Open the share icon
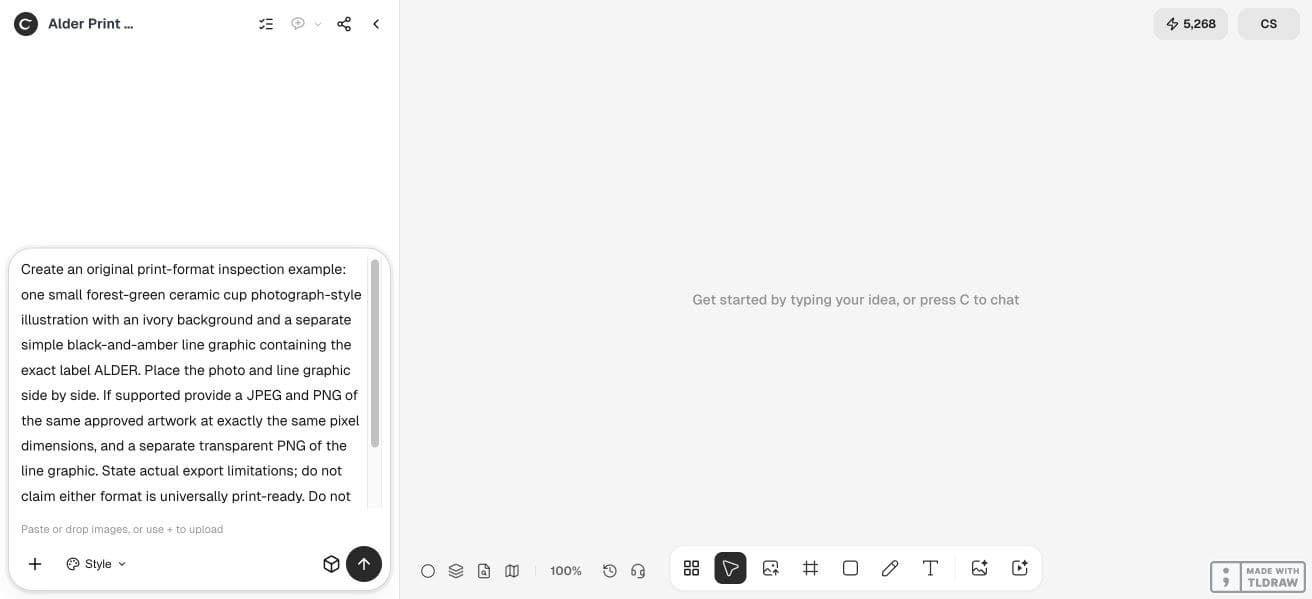1312x599 pixels. (344, 24)
